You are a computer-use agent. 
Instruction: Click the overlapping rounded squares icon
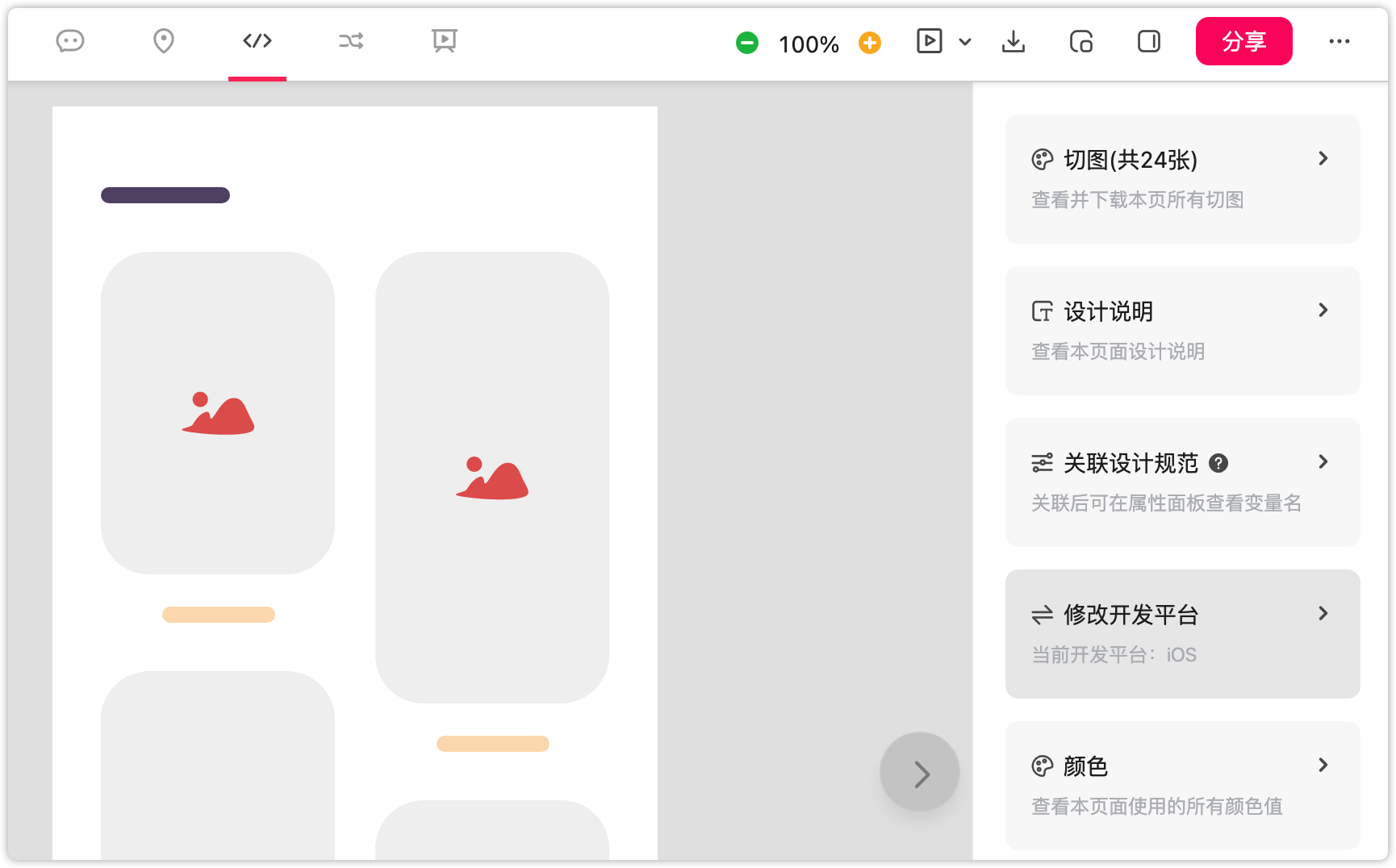pos(1081,41)
